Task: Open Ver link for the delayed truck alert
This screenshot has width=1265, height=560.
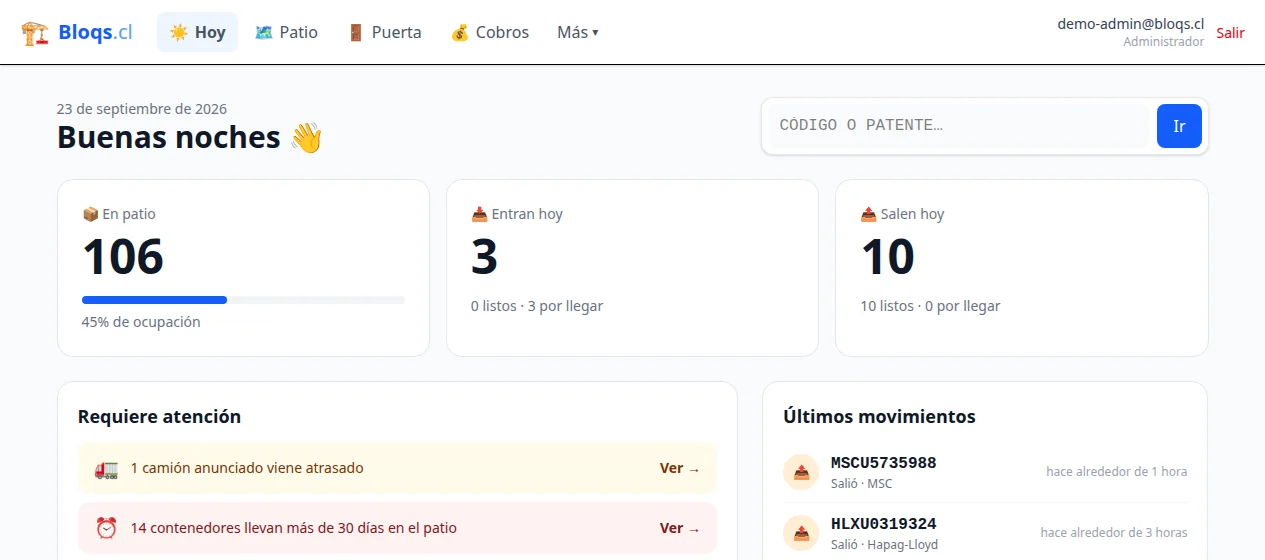Action: 680,468
